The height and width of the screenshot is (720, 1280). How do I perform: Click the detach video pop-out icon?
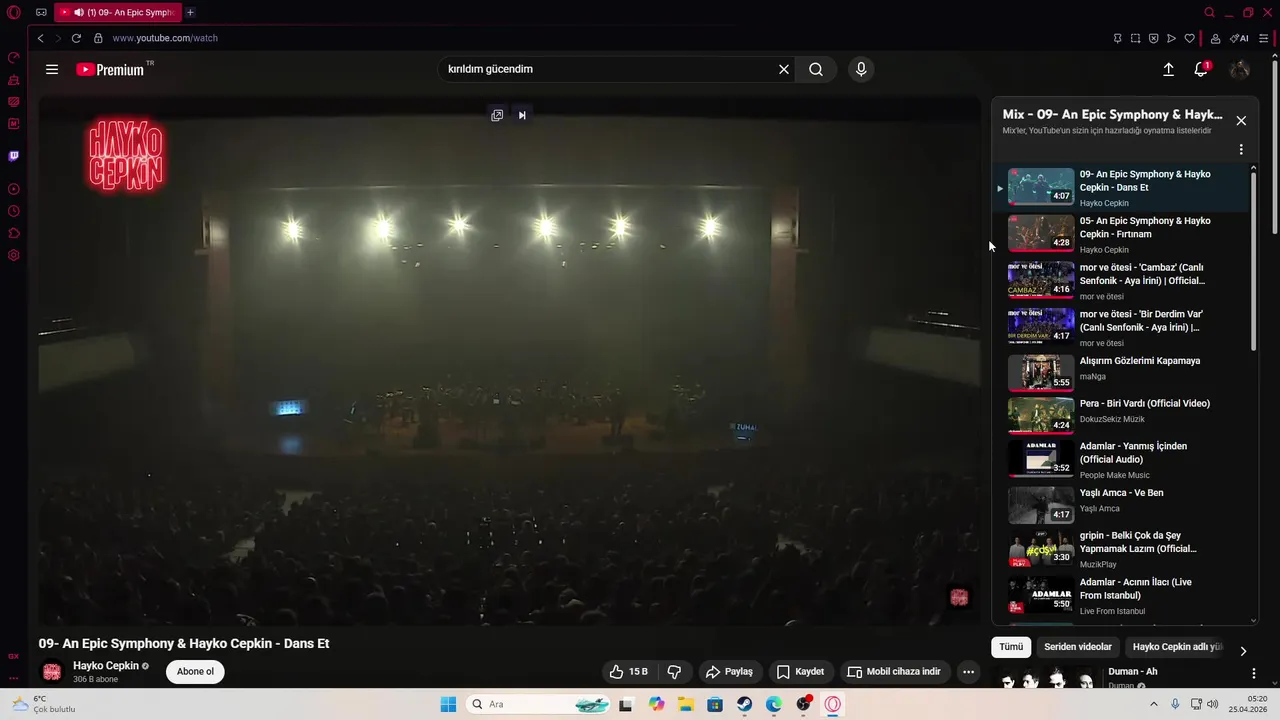tap(497, 115)
